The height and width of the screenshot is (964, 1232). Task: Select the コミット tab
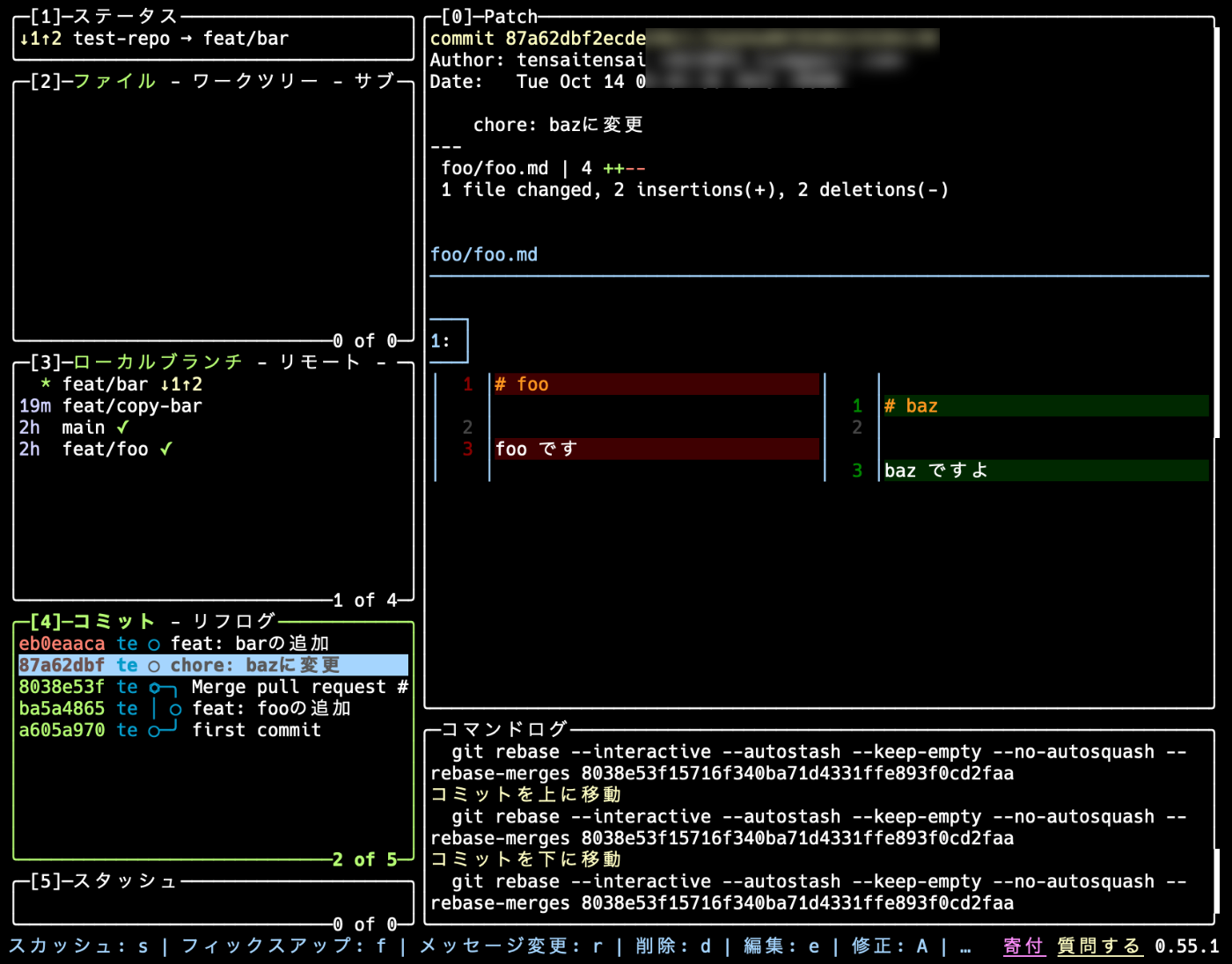click(x=114, y=622)
